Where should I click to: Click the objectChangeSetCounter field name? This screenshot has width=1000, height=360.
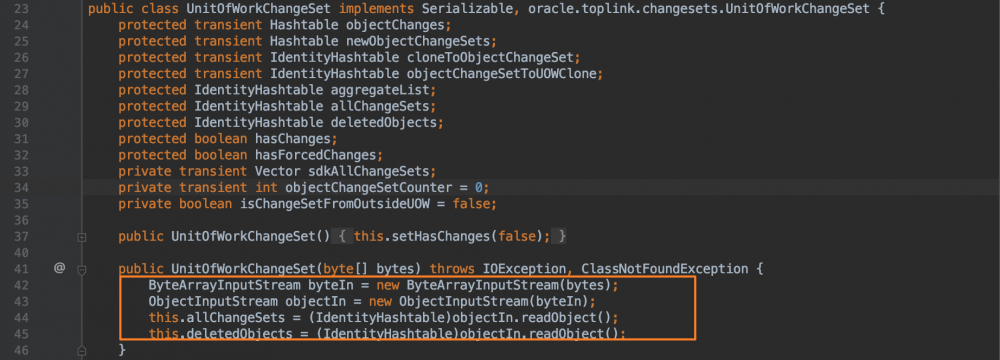[368, 188]
